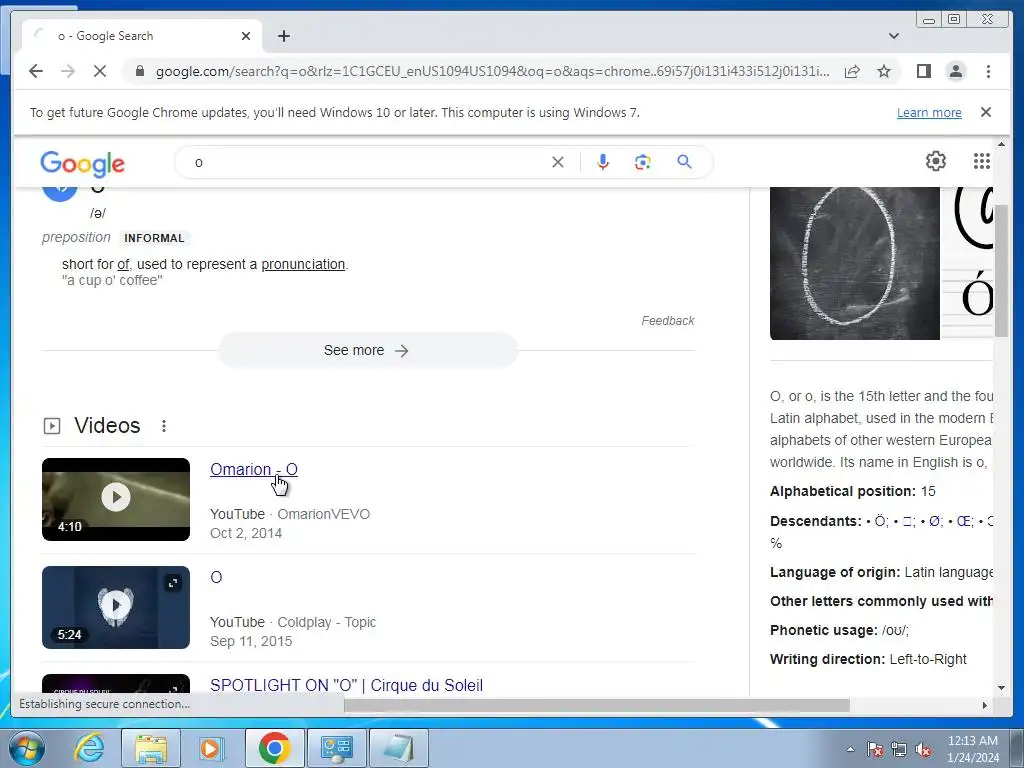The image size is (1024, 768).
Task: Click the horizontal scrollbar thumb
Action: click(597, 705)
